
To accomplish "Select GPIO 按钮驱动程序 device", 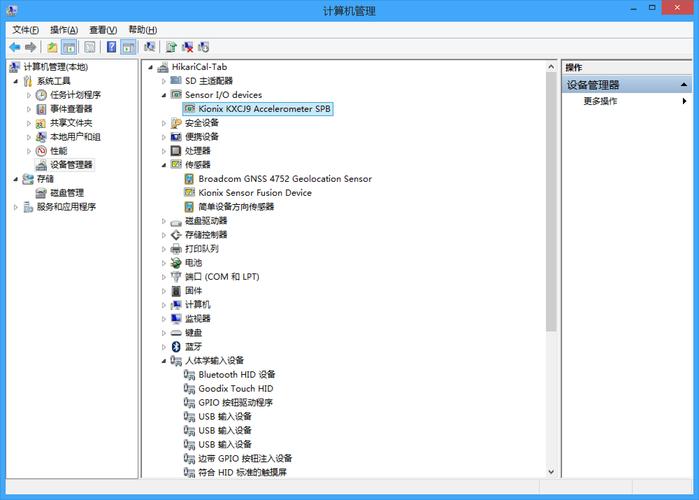I will 235,402.
